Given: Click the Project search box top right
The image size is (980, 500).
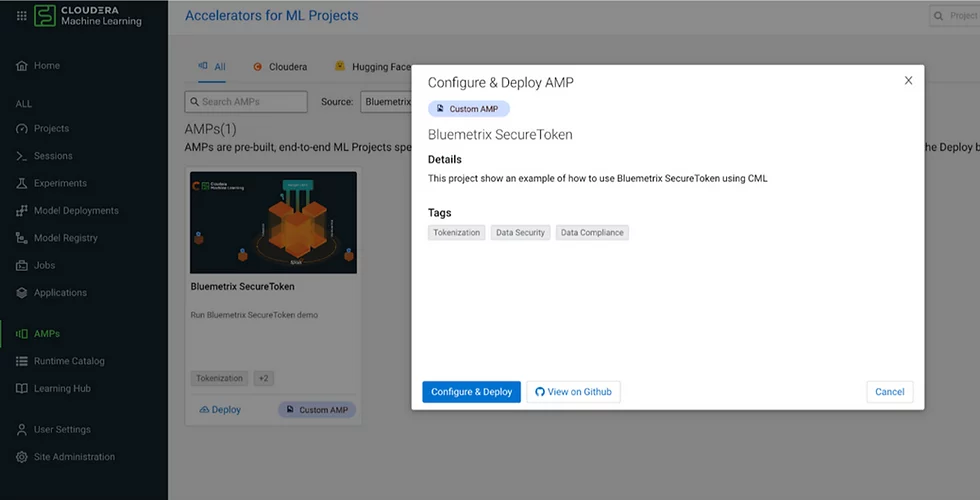Looking at the screenshot, I should click(954, 16).
